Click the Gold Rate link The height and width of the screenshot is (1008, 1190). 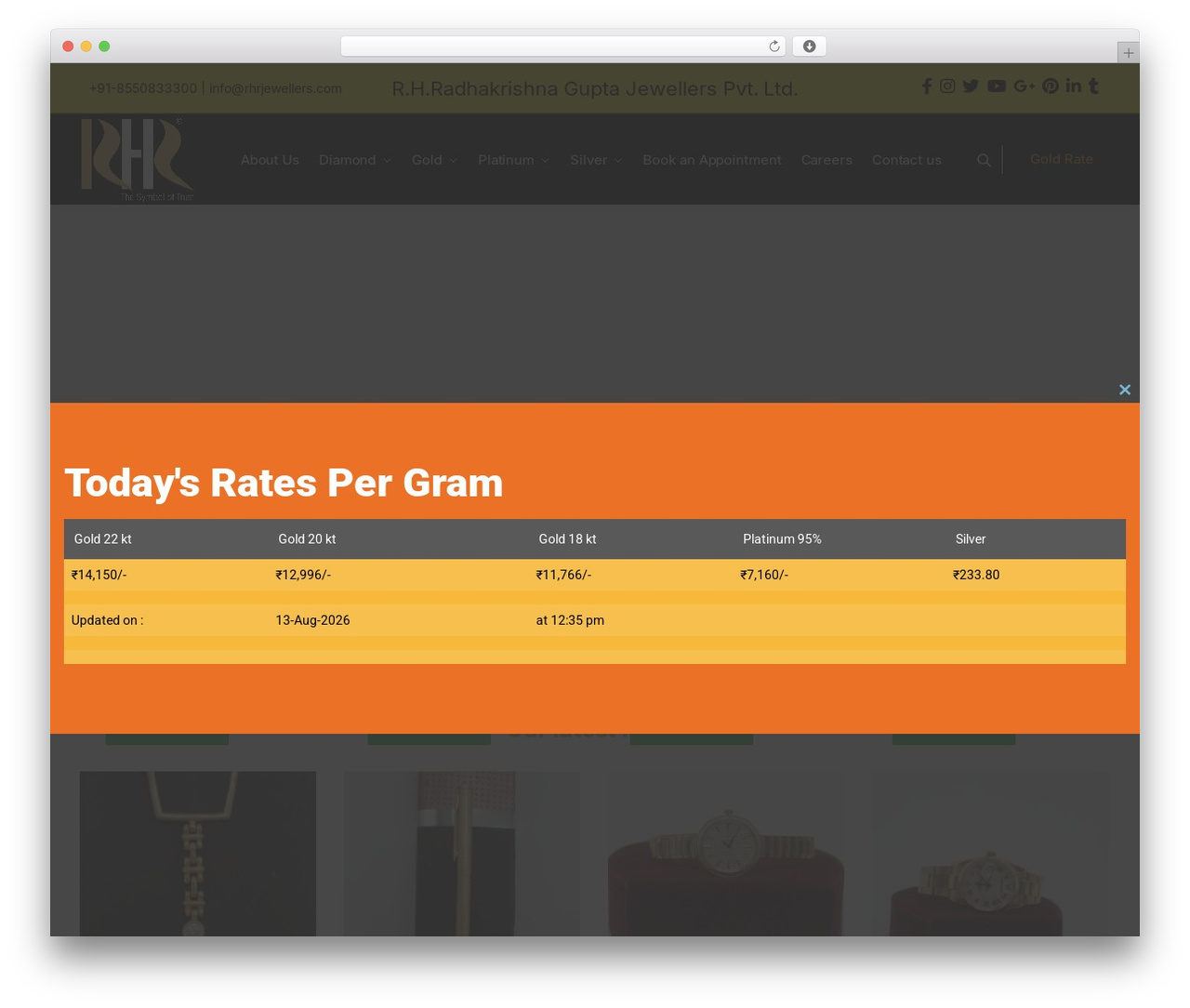click(x=1062, y=159)
